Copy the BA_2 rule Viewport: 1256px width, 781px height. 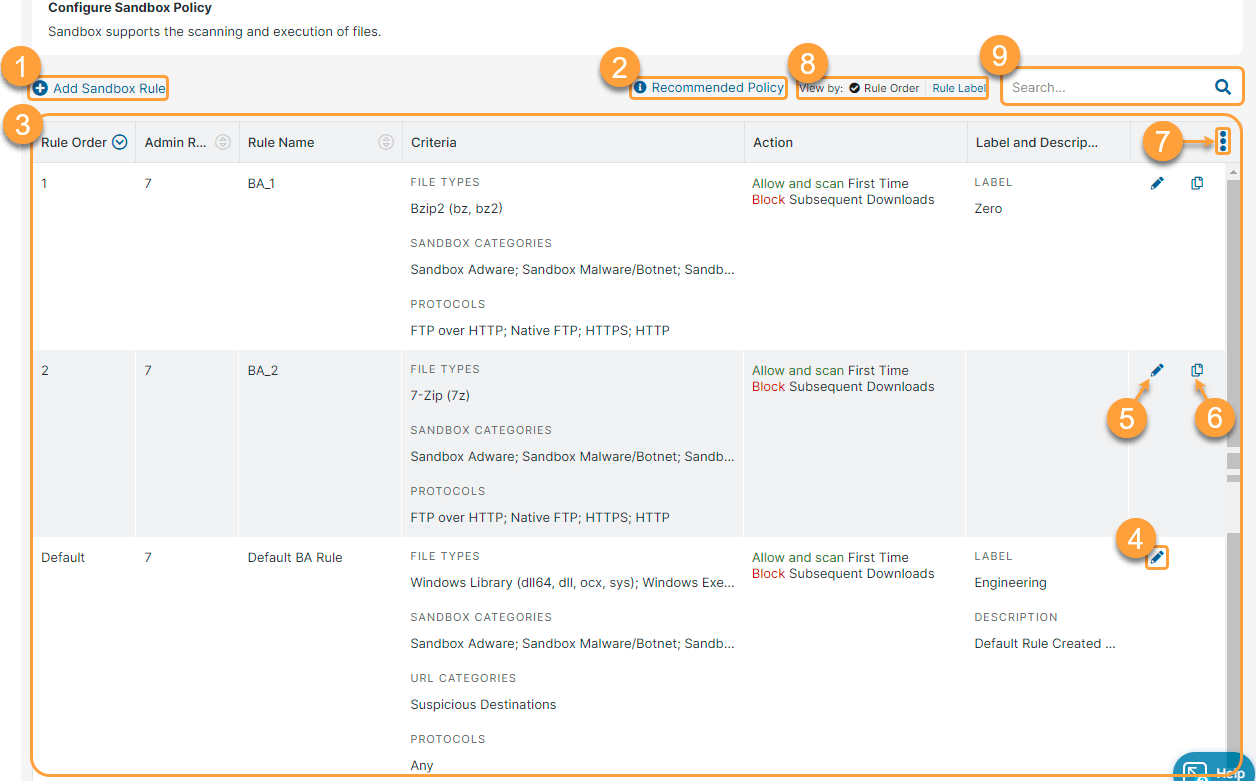[1197, 370]
